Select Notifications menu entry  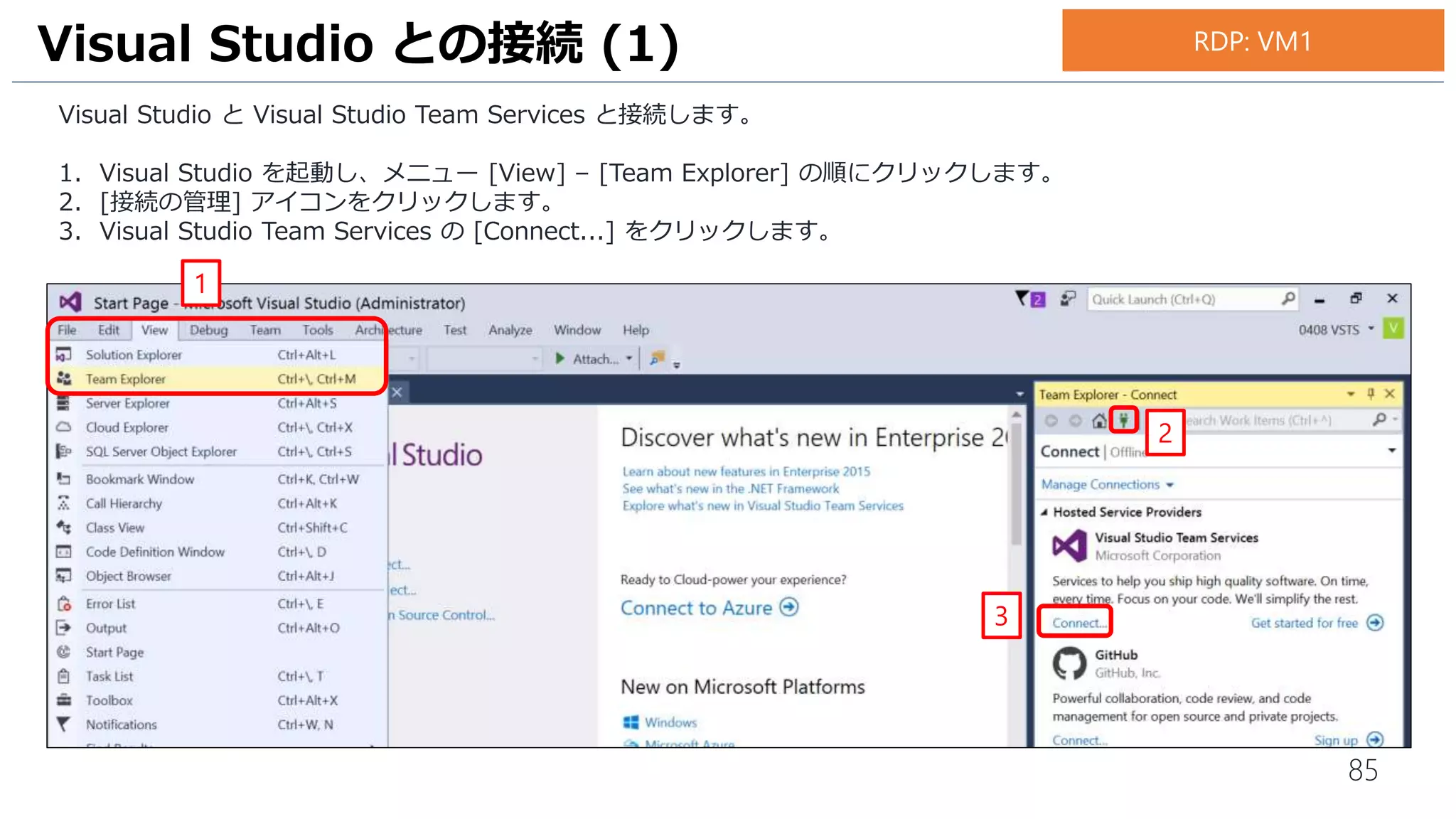(x=218, y=724)
